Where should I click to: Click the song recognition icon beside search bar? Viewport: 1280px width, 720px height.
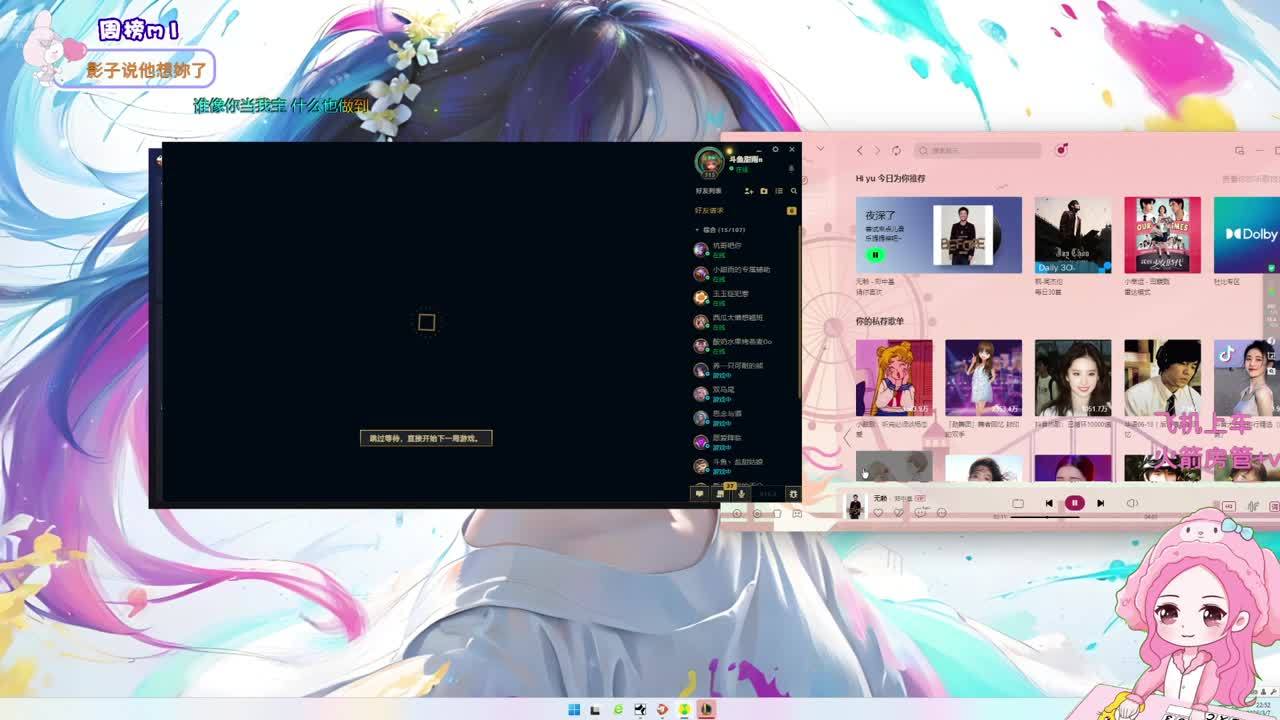[1061, 150]
